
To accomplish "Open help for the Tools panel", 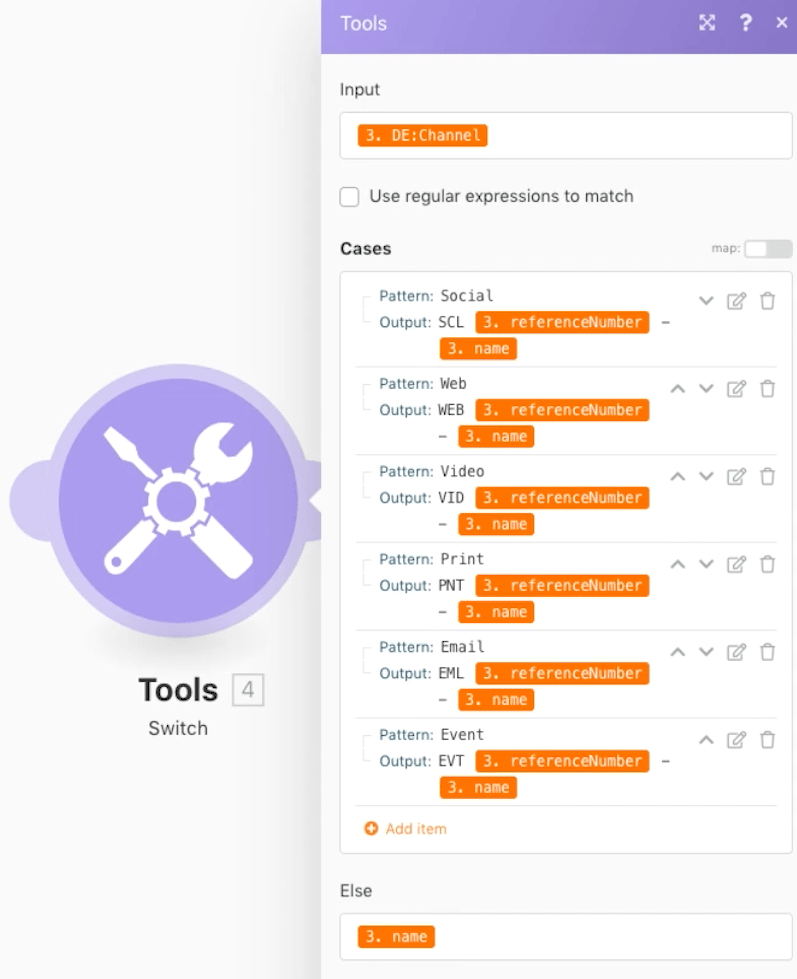I will 745,23.
